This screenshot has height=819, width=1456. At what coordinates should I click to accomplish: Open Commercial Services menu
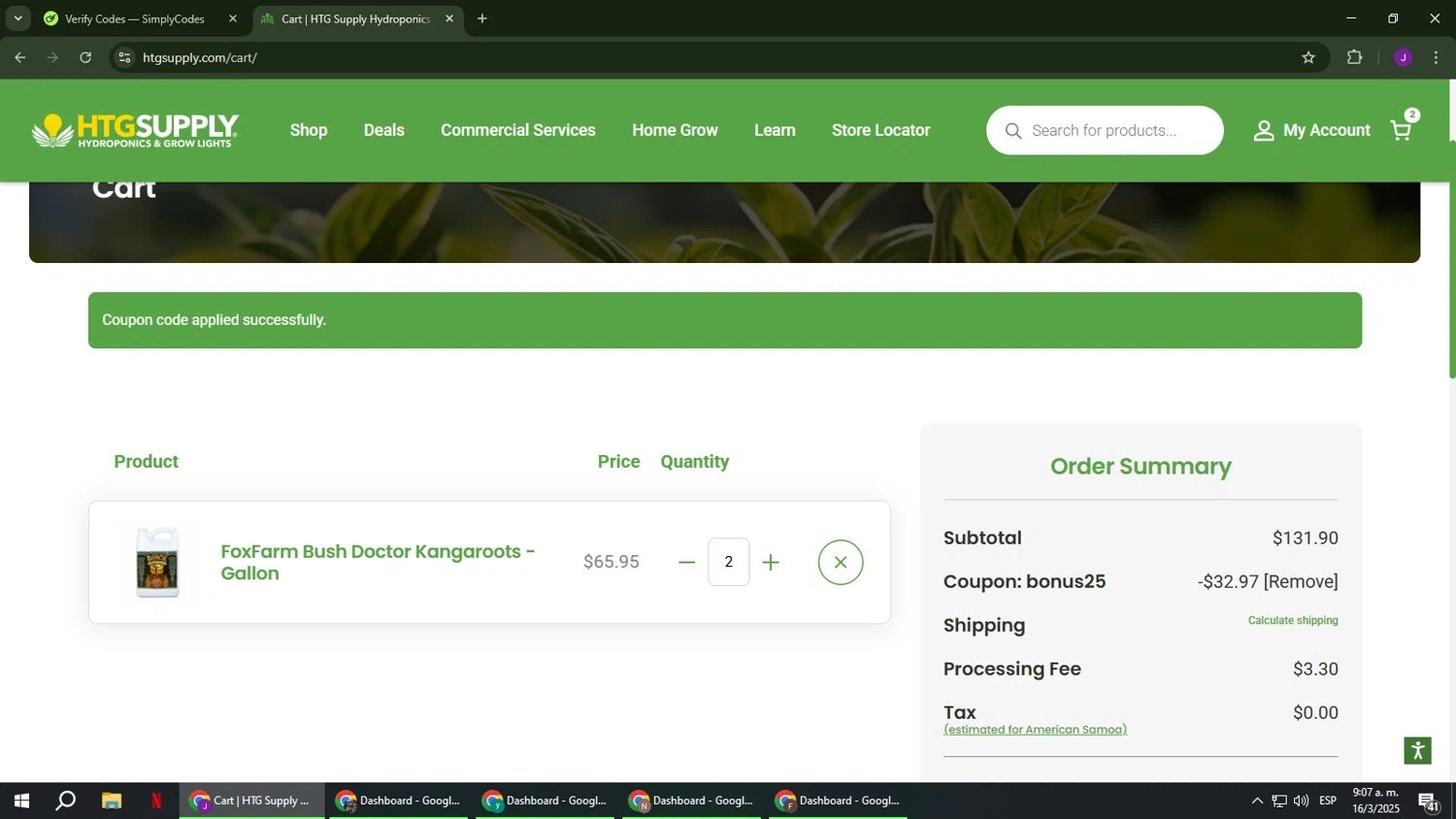pos(518,130)
